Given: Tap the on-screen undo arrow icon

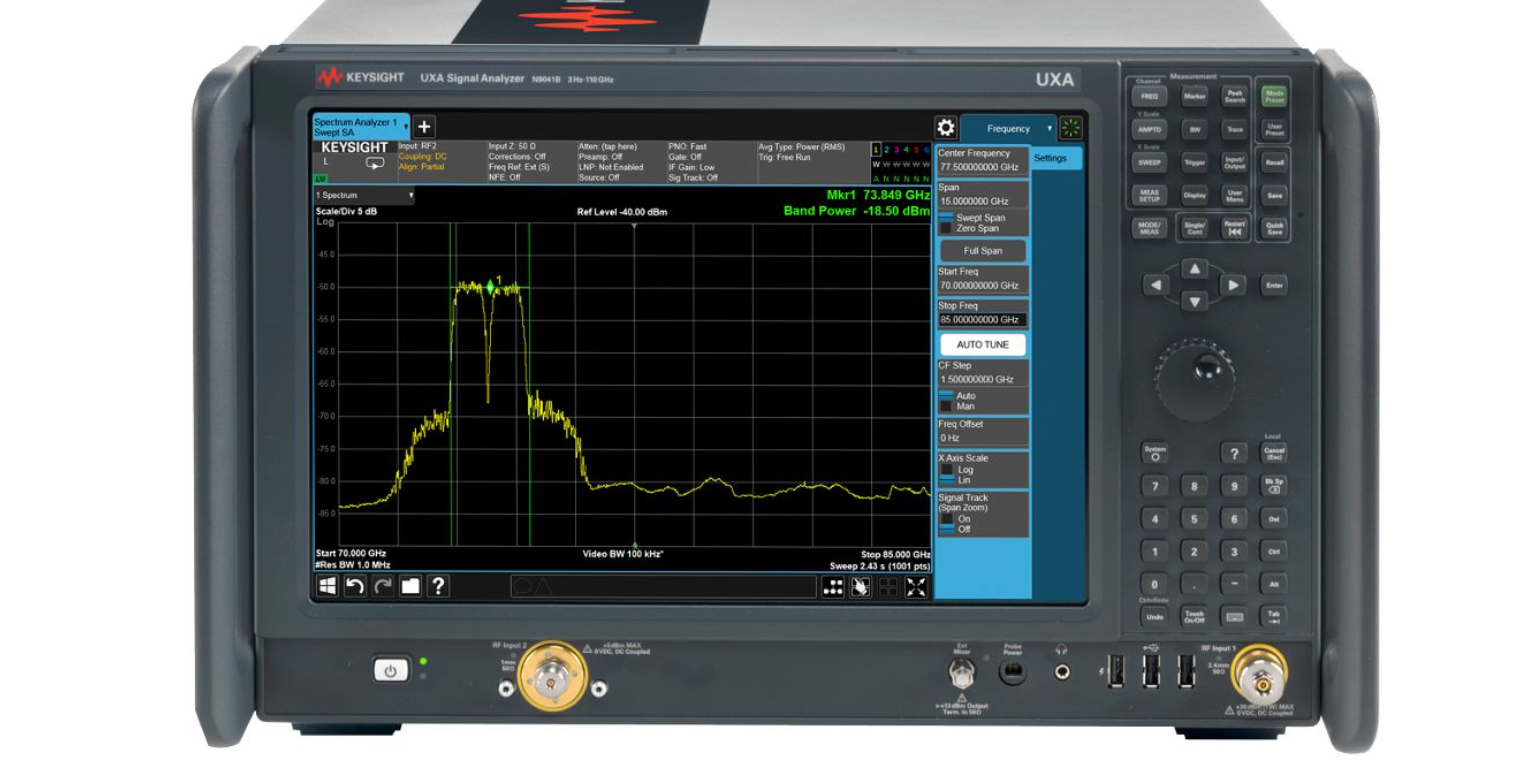Looking at the screenshot, I should pyautogui.click(x=355, y=586).
